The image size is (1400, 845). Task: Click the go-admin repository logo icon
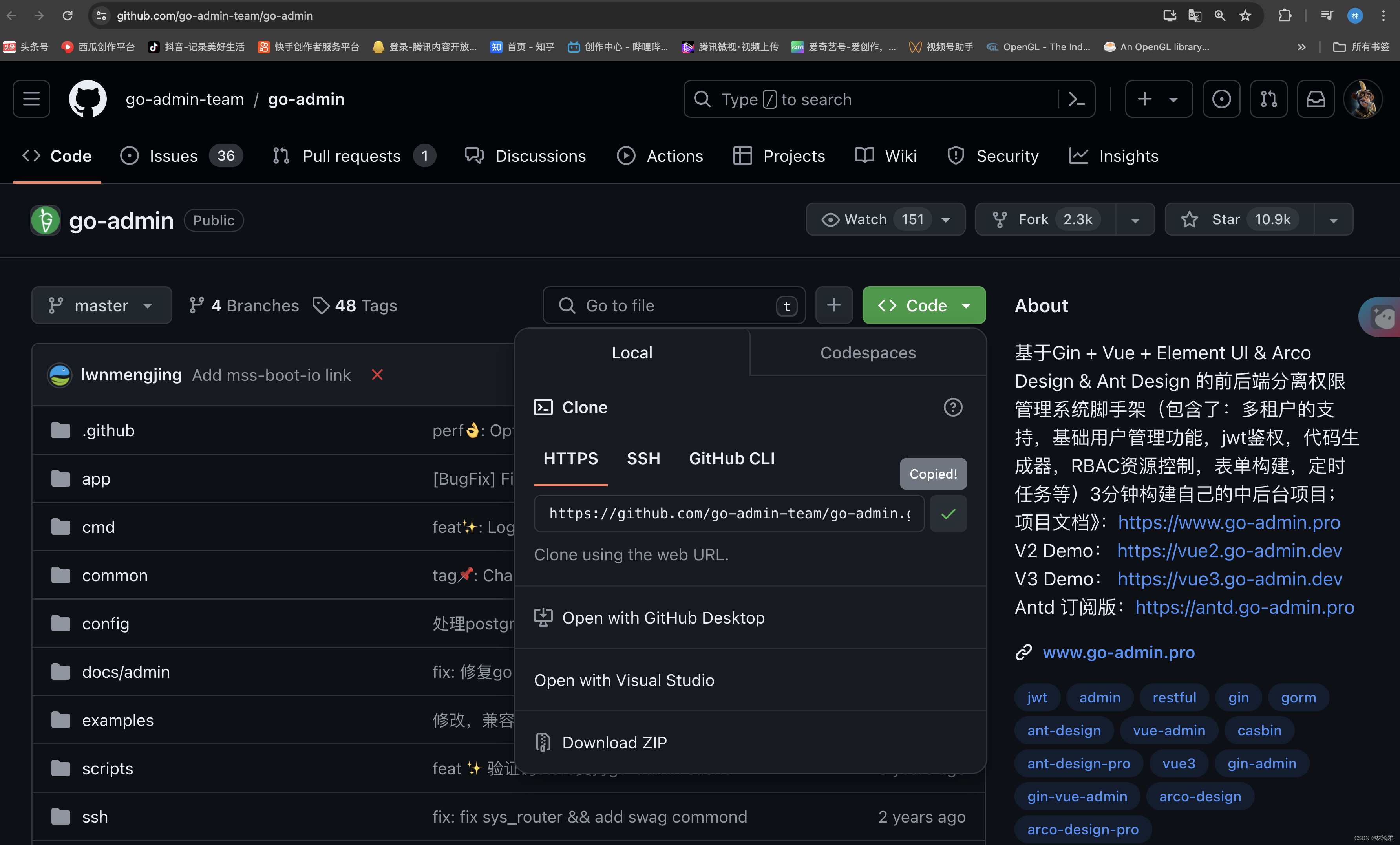click(x=46, y=220)
